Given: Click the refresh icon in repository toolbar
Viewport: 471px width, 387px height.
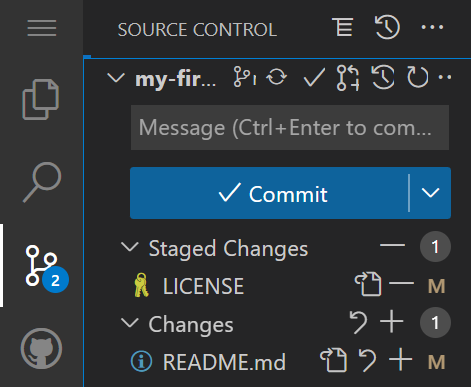Looking at the screenshot, I should point(417,77).
